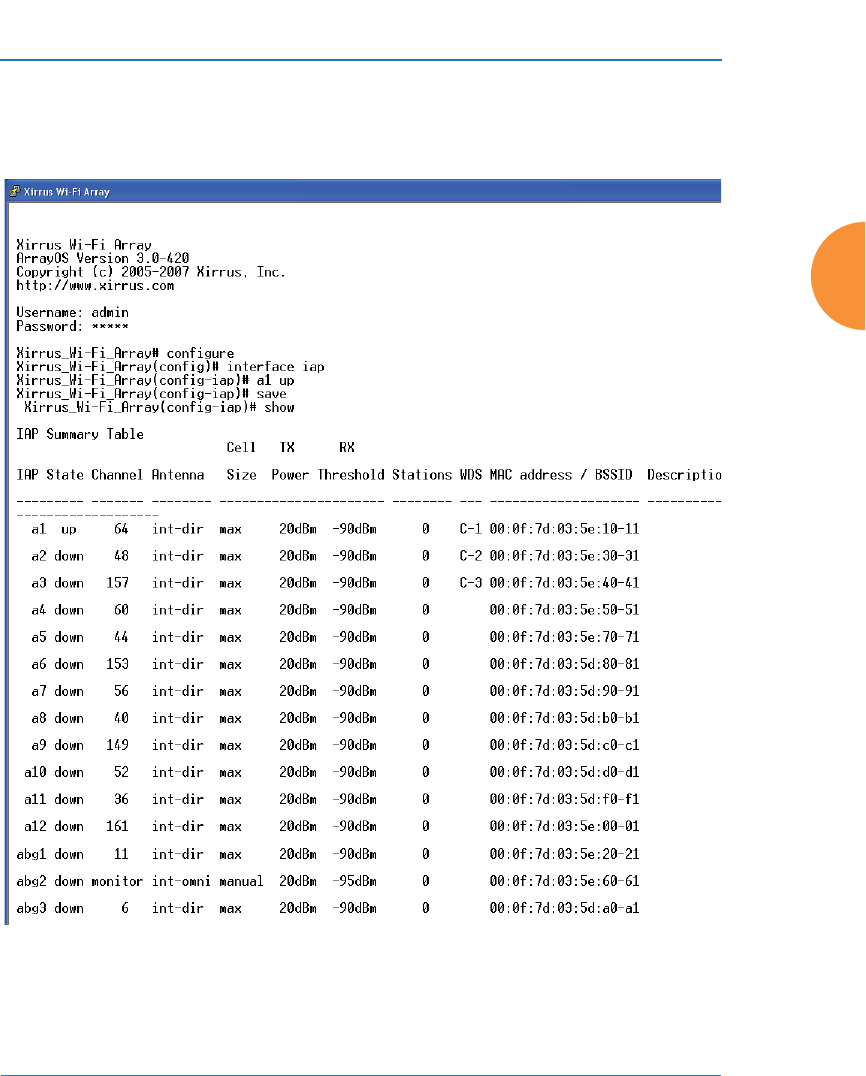Click the manual cell size value
Screen dimensions: 866x1076
[x=242, y=882]
